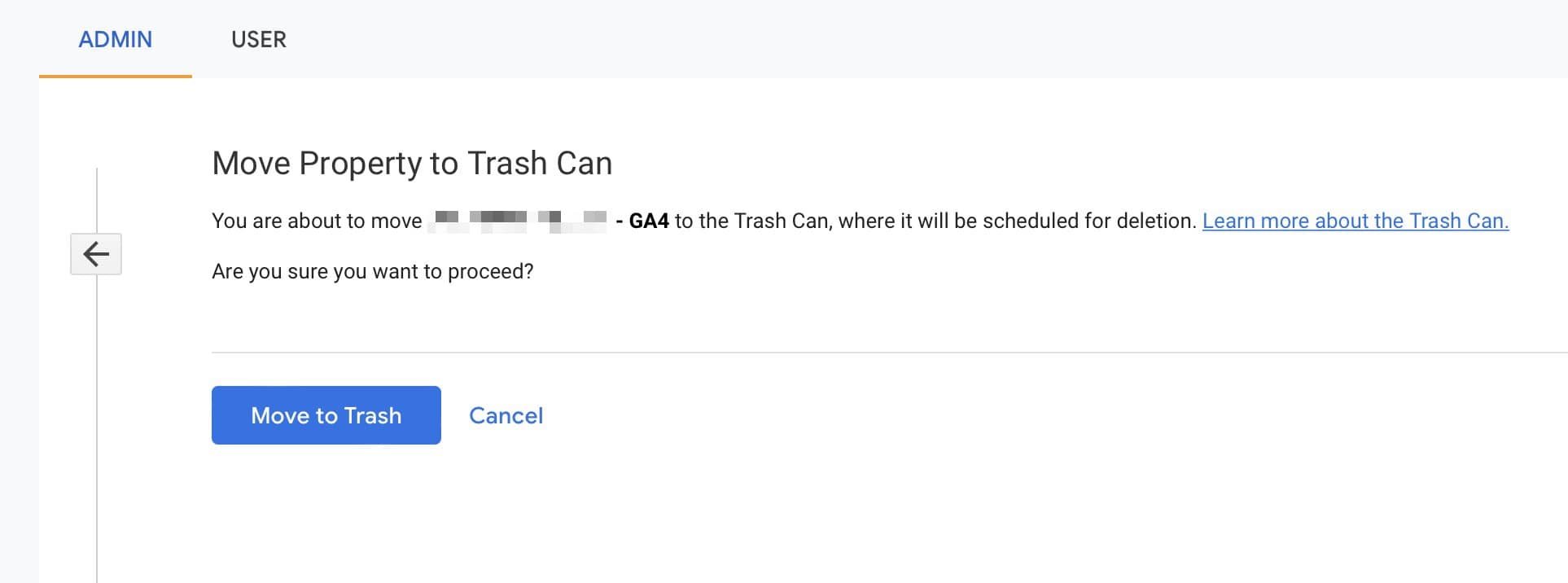
Task: Confirm by clicking Move to Trash
Action: click(x=326, y=415)
